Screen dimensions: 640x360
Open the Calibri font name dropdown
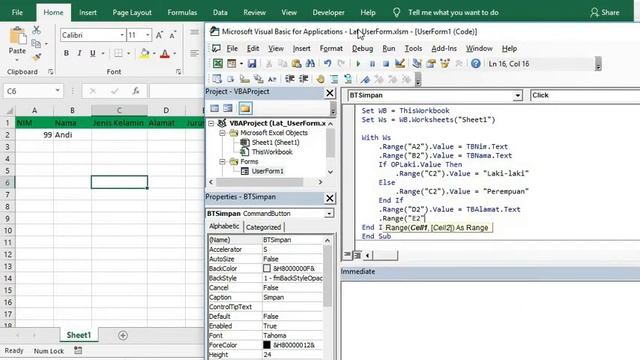pos(122,35)
